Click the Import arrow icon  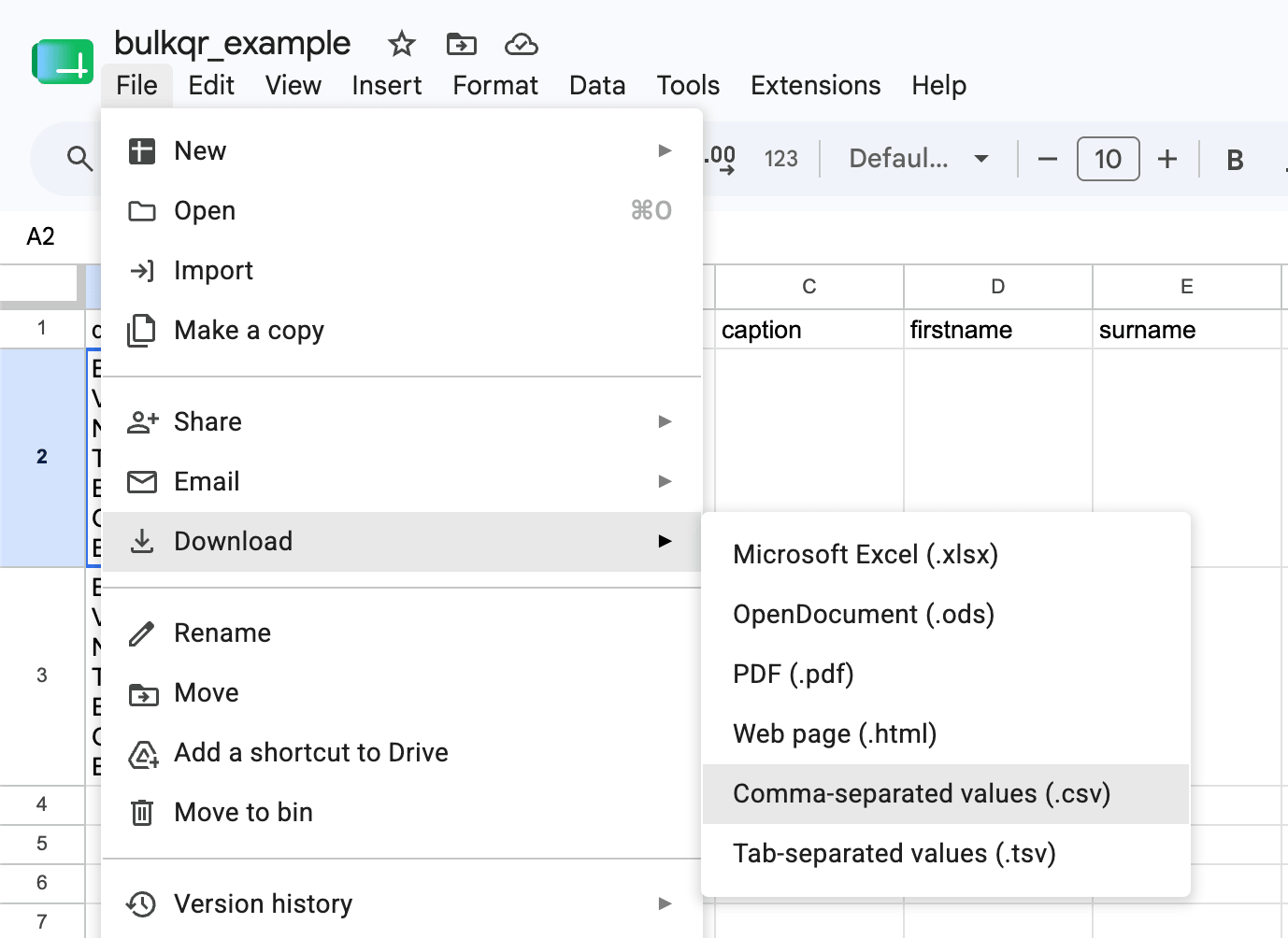pyautogui.click(x=142, y=270)
